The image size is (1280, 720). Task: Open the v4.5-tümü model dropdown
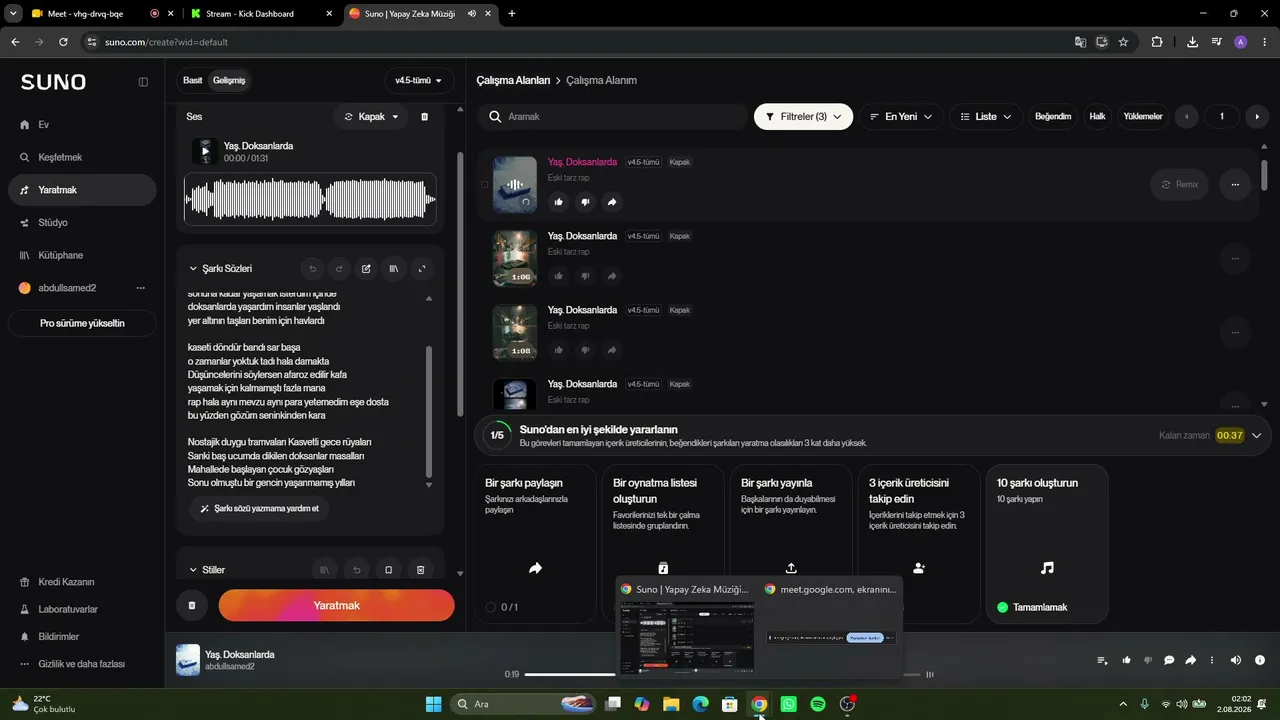point(419,81)
